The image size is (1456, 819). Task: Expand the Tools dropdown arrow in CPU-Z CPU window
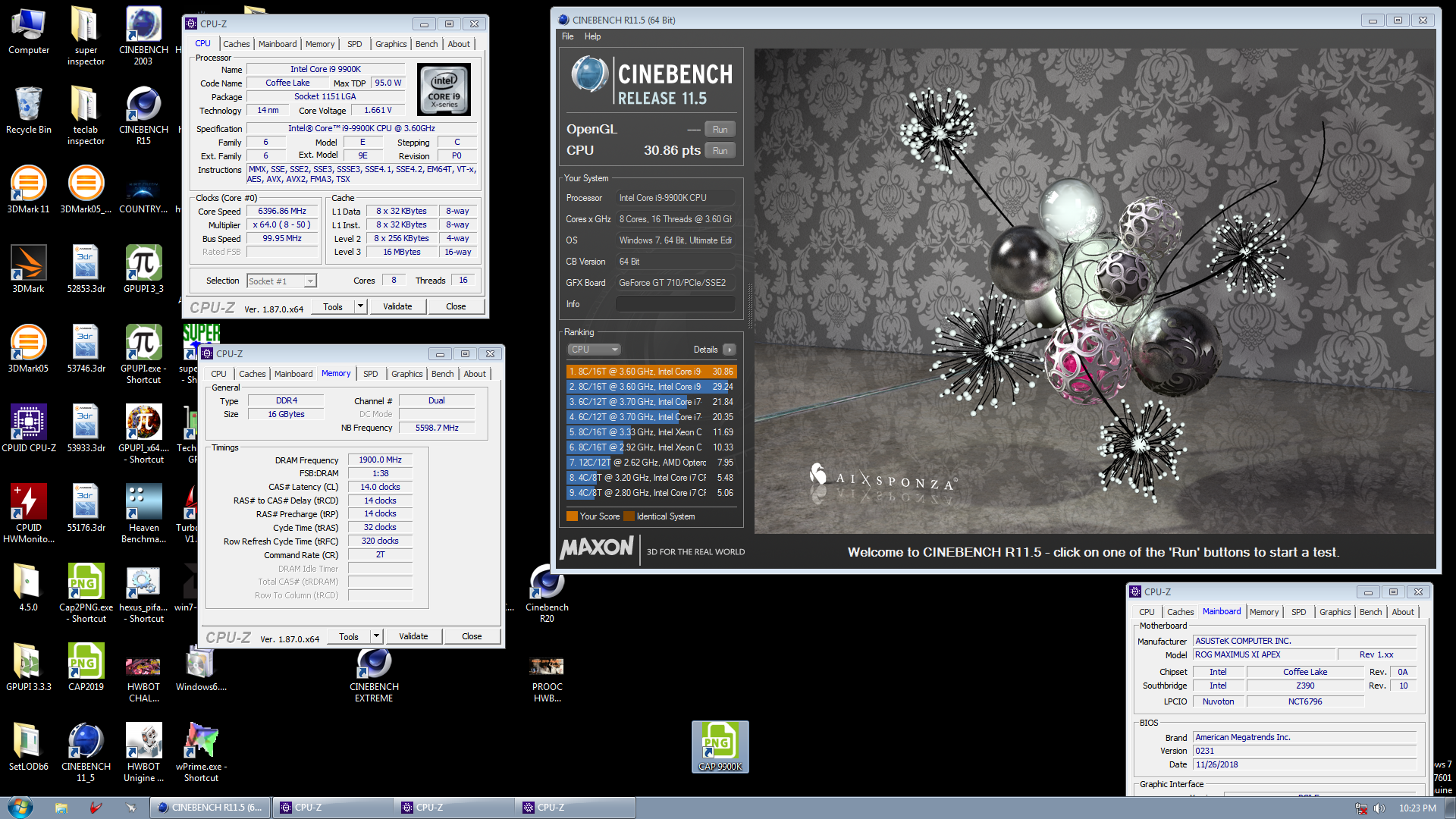[361, 306]
